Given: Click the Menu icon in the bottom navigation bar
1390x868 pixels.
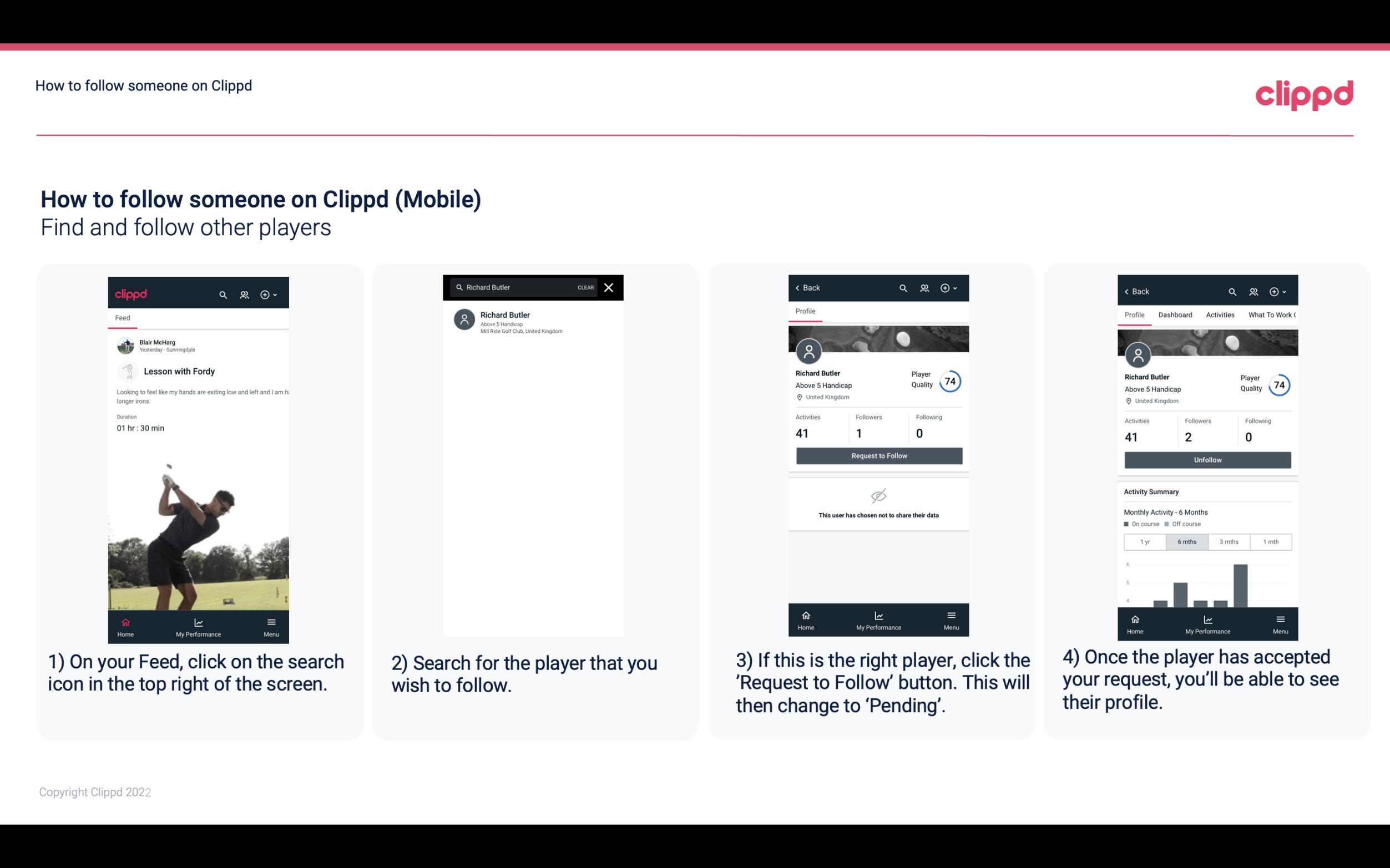Looking at the screenshot, I should click(271, 621).
